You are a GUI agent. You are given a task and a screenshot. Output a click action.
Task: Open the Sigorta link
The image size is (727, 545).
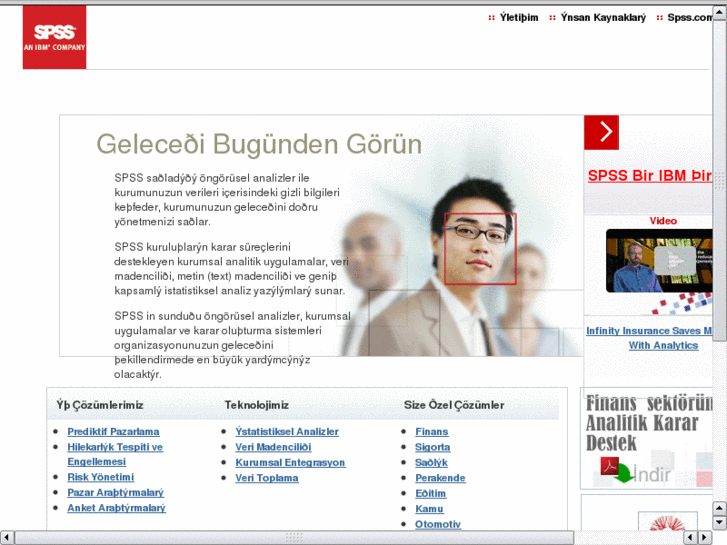coord(433,447)
